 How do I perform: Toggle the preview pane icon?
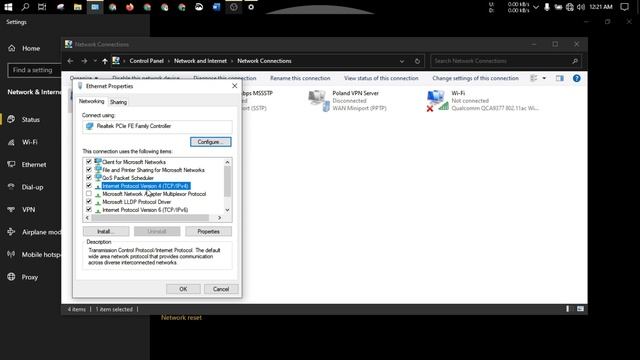coord(560,78)
